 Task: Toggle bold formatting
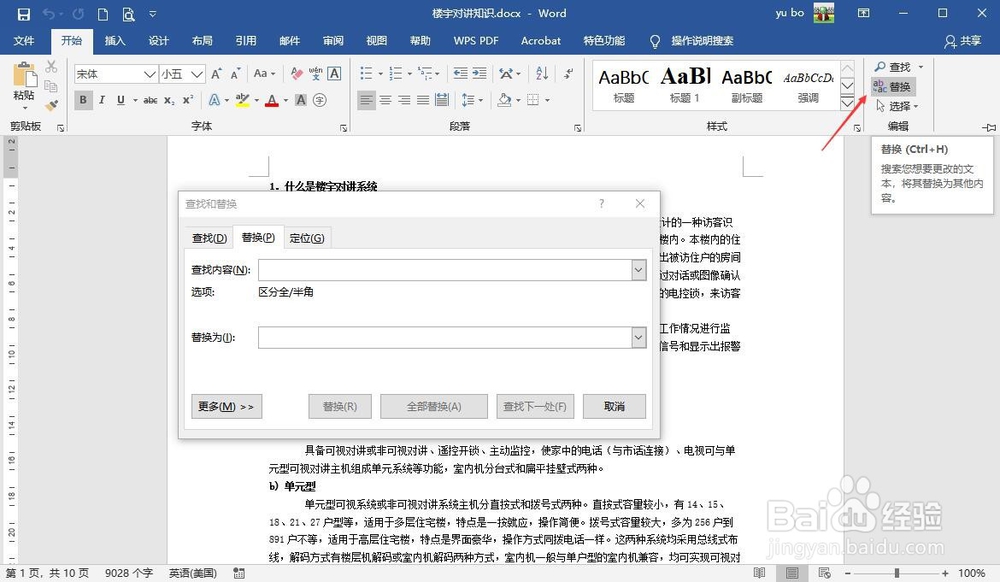coord(85,98)
